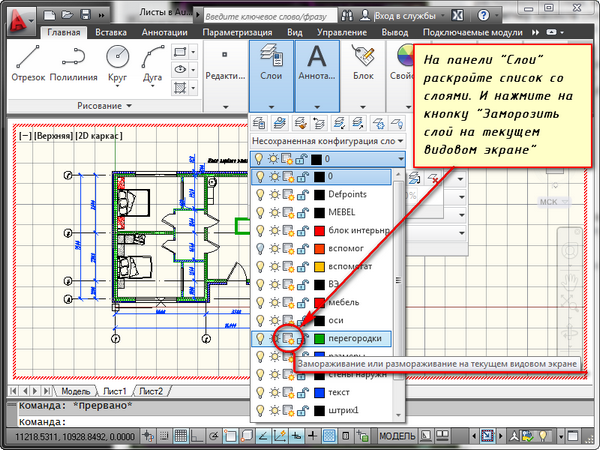Expand the Слои panel dropdown arrow
This screenshot has height=450, width=600.
tap(270, 103)
